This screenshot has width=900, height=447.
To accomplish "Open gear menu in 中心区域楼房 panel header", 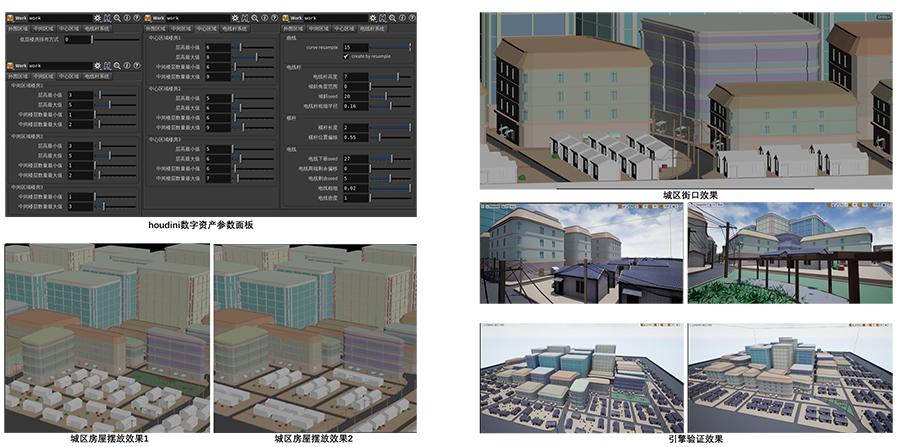I will tap(235, 18).
